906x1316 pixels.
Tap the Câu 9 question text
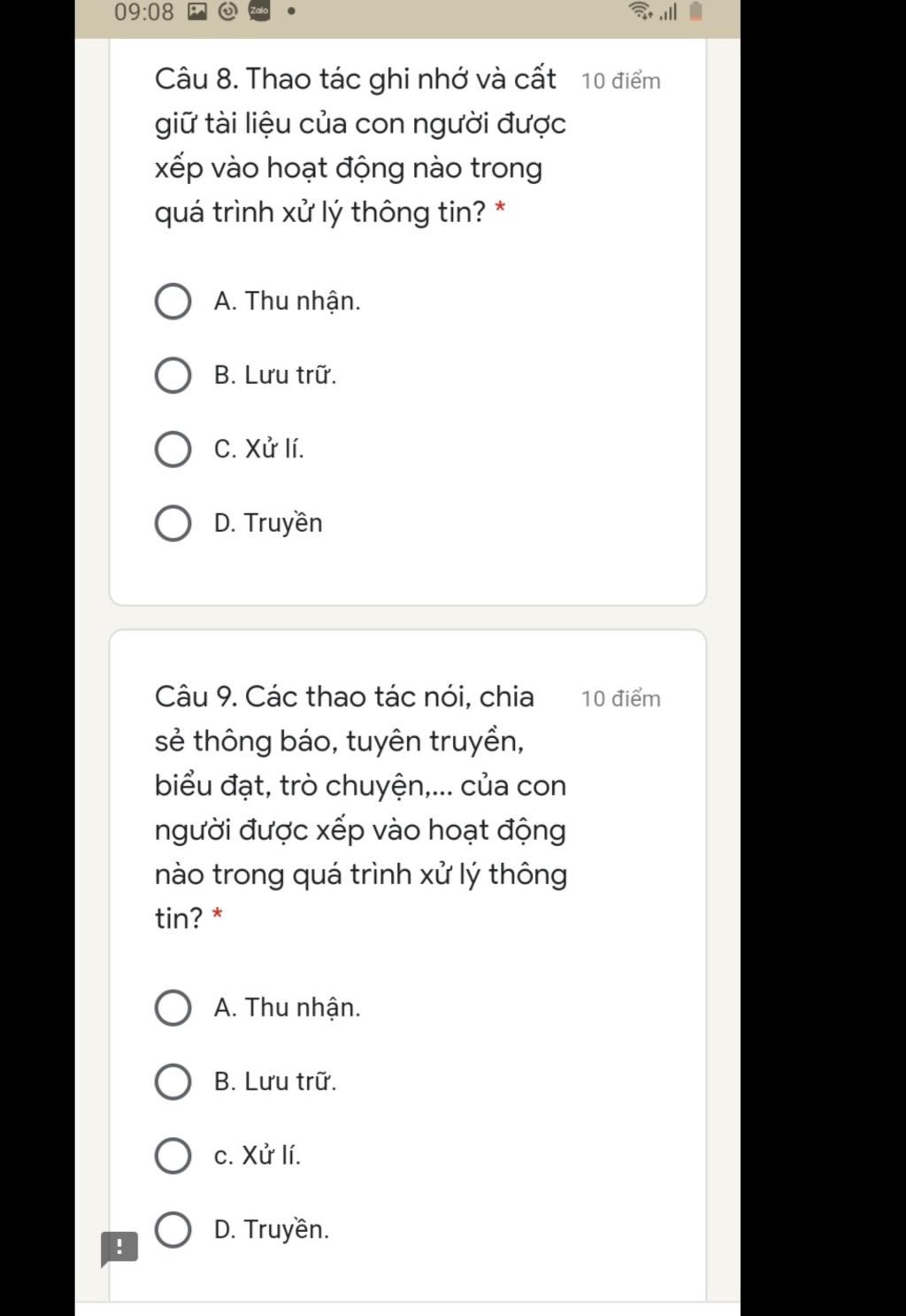(x=361, y=807)
